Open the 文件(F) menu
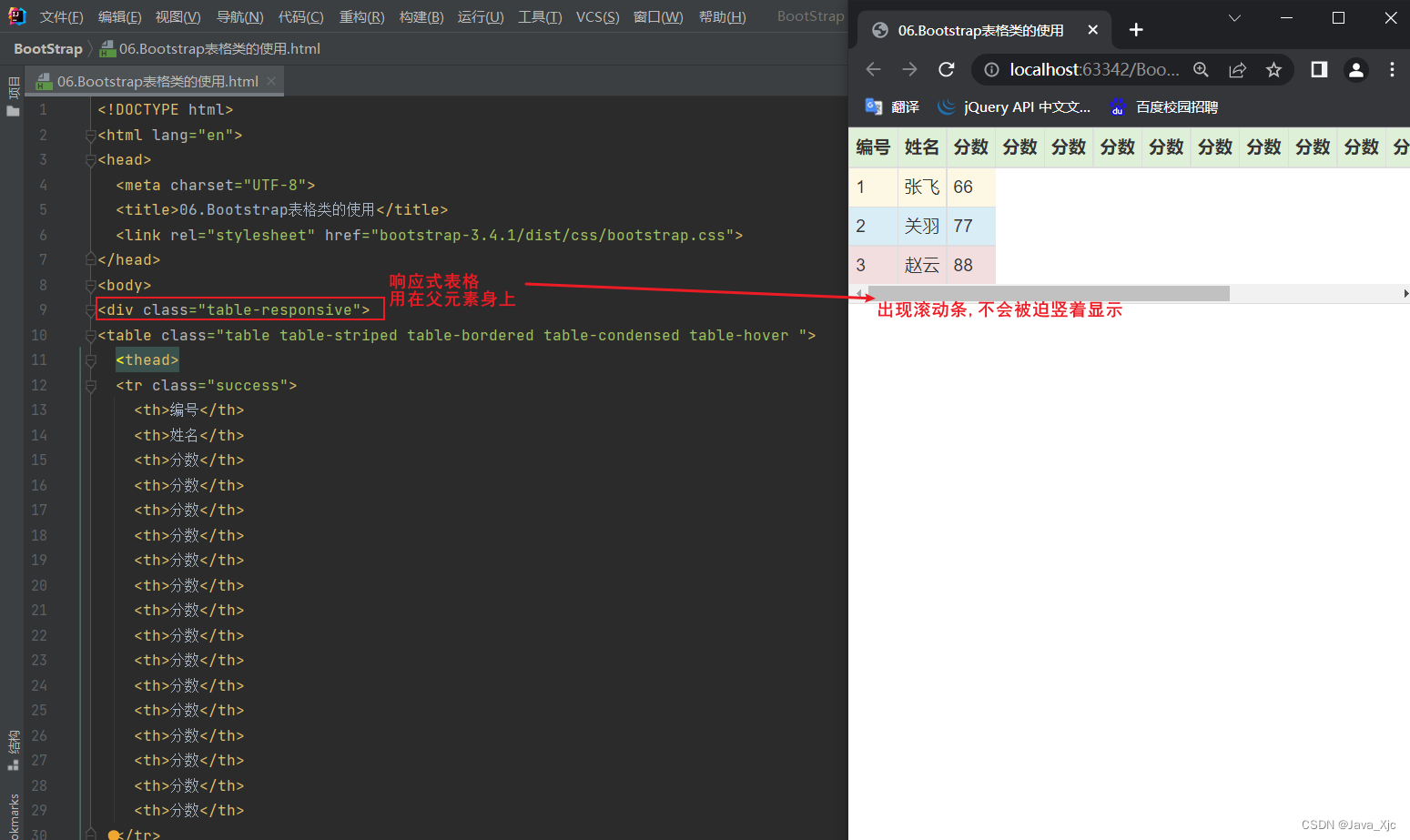Image resolution: width=1410 pixels, height=840 pixels. (x=61, y=17)
